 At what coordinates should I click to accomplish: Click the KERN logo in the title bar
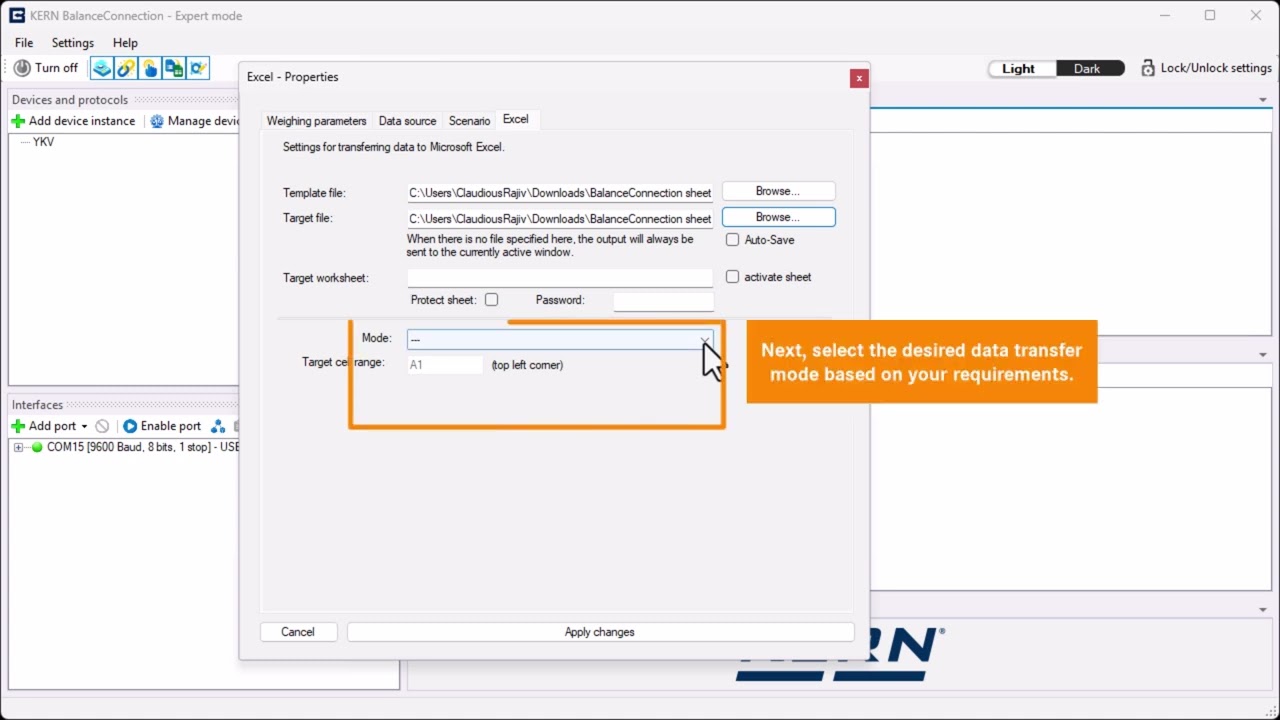(16, 16)
